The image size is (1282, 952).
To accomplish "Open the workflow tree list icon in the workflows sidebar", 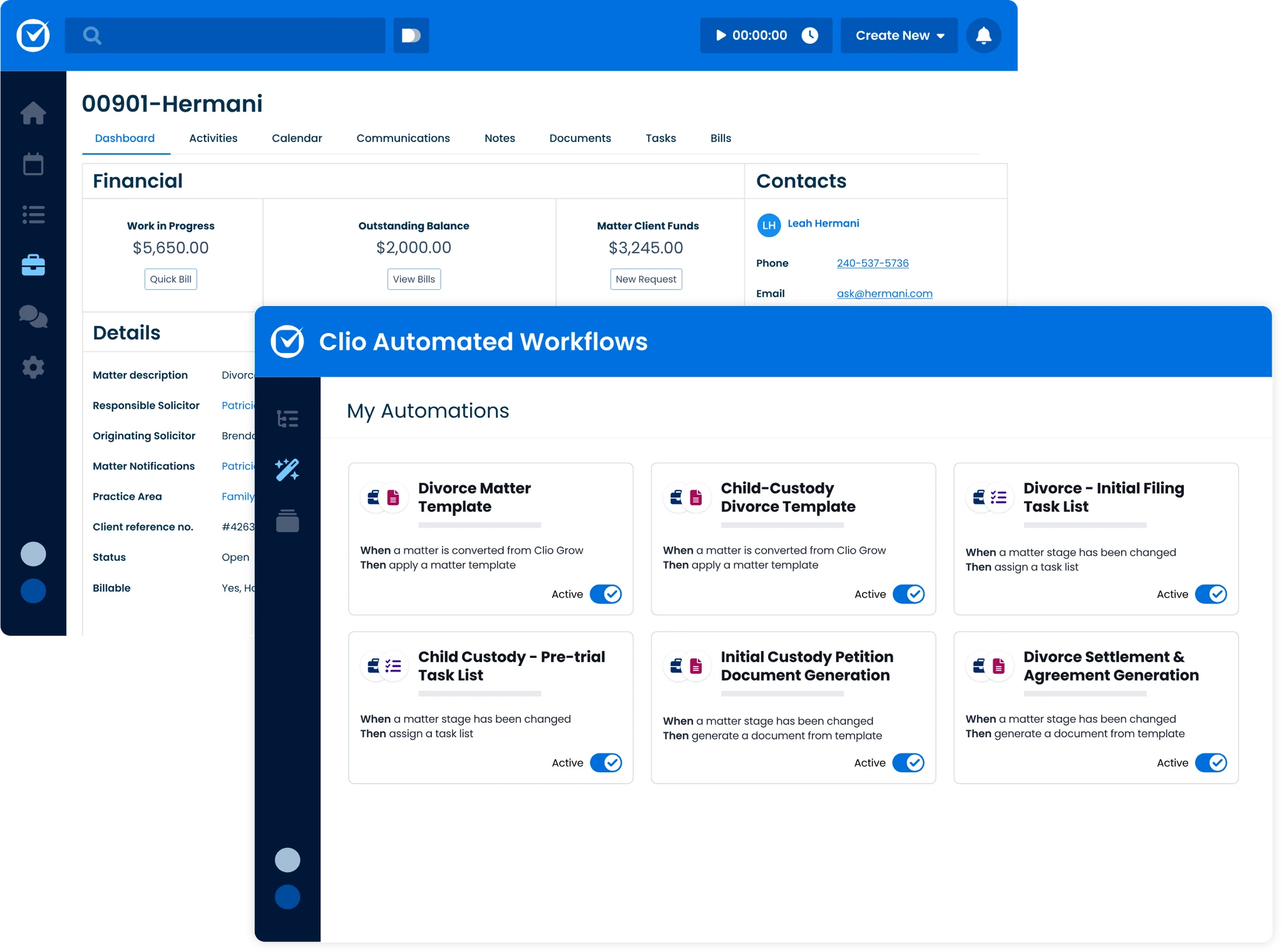I will pyautogui.click(x=287, y=419).
